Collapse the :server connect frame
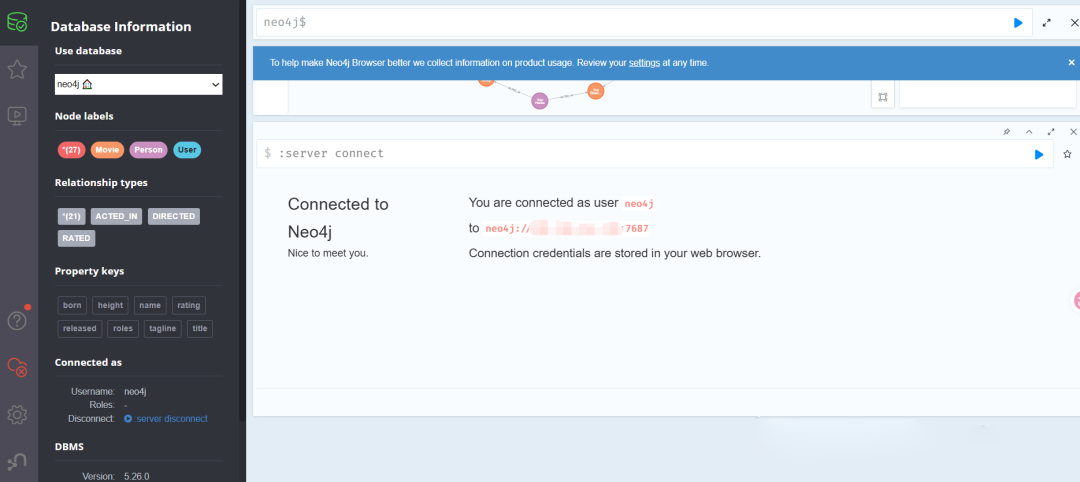 point(1029,132)
